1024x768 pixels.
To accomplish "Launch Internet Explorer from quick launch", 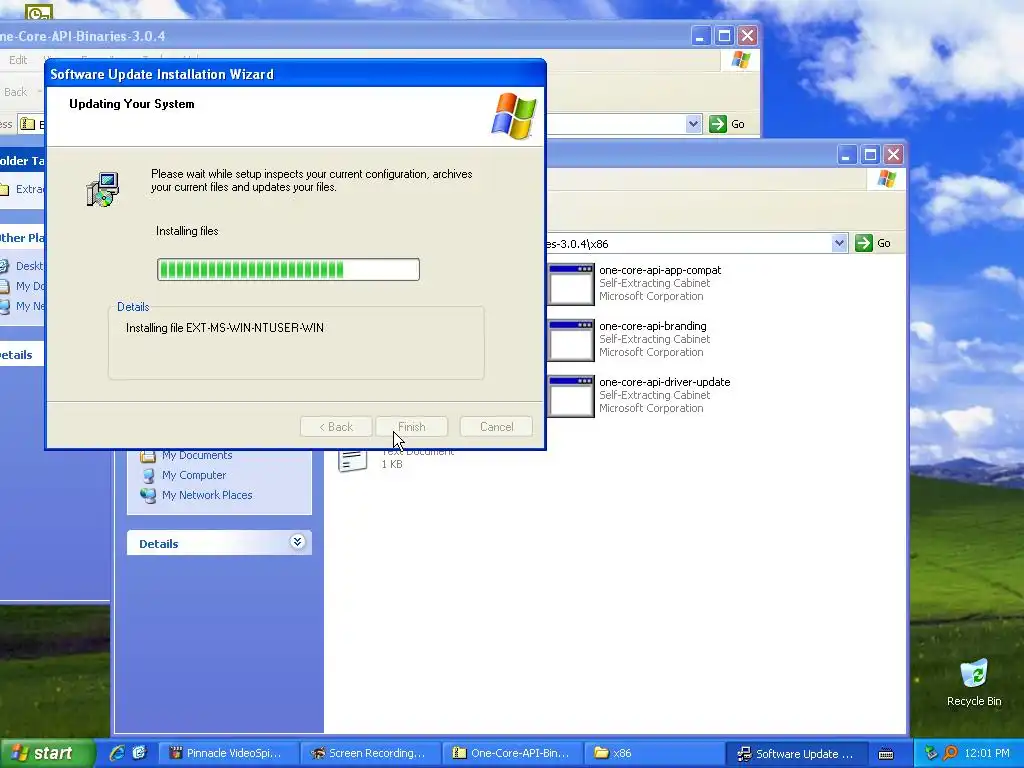I will pos(118,753).
